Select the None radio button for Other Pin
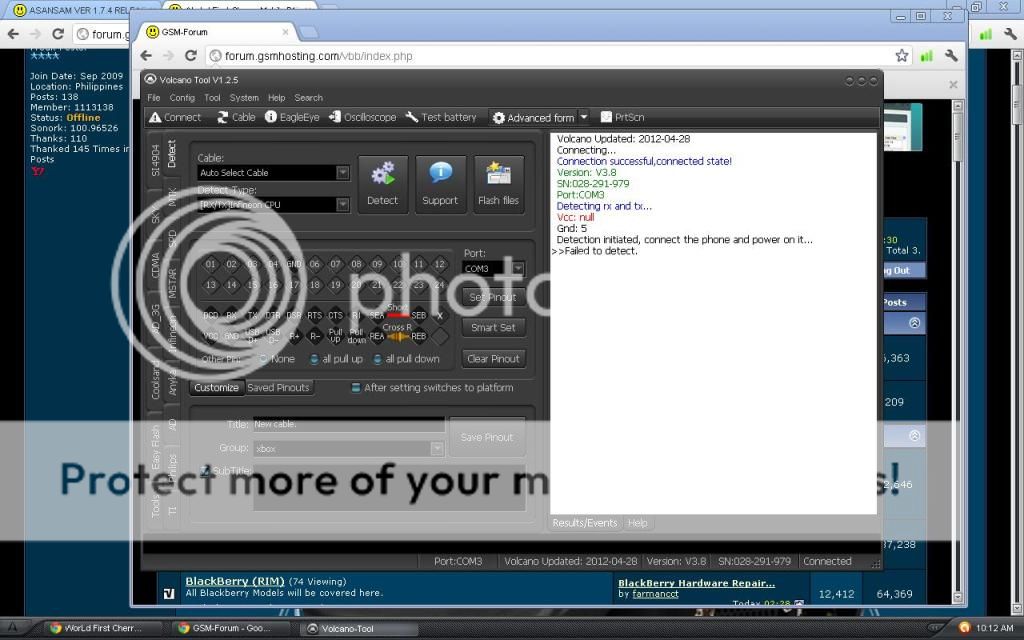This screenshot has height=640, width=1024. pyautogui.click(x=262, y=358)
